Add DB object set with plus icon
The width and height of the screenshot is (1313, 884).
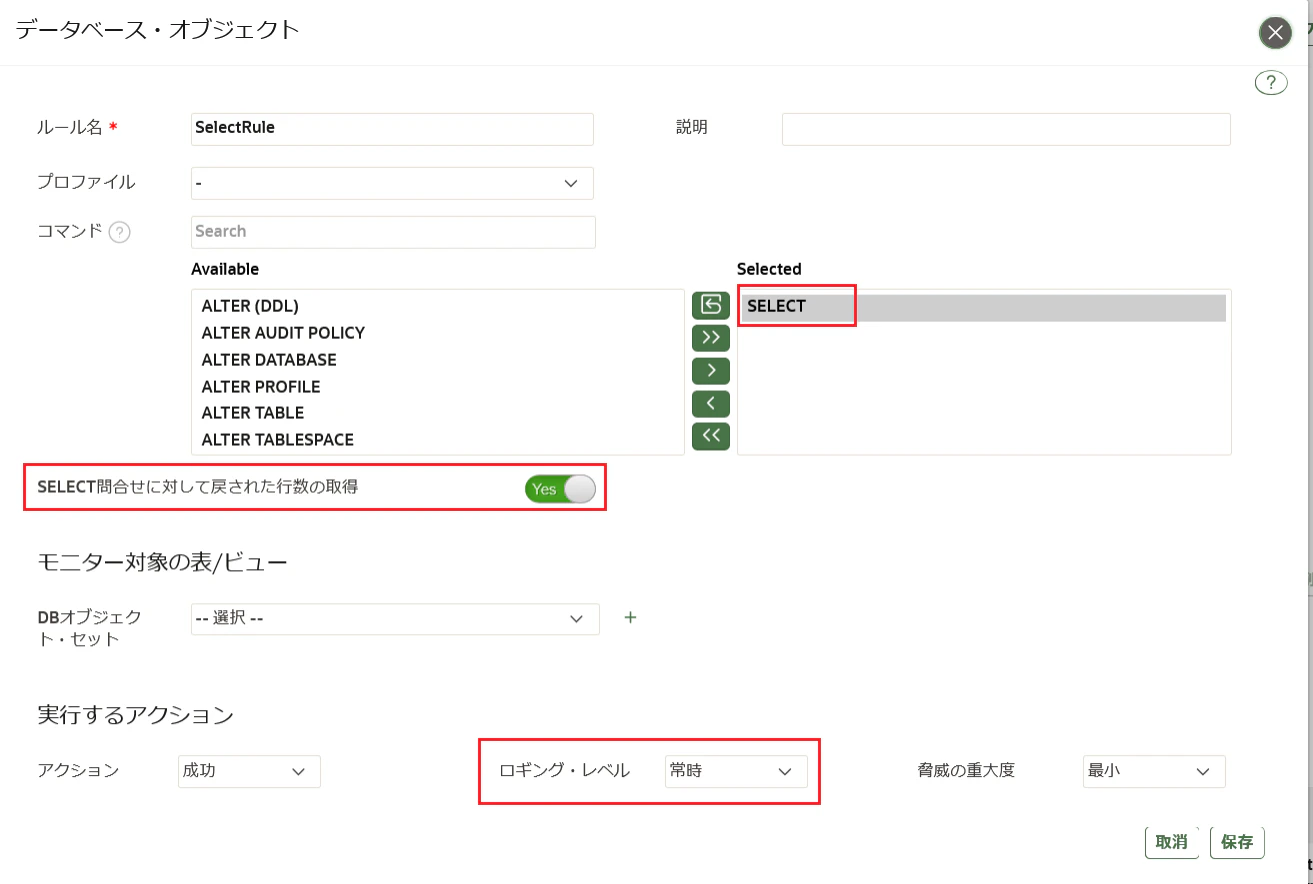point(630,617)
